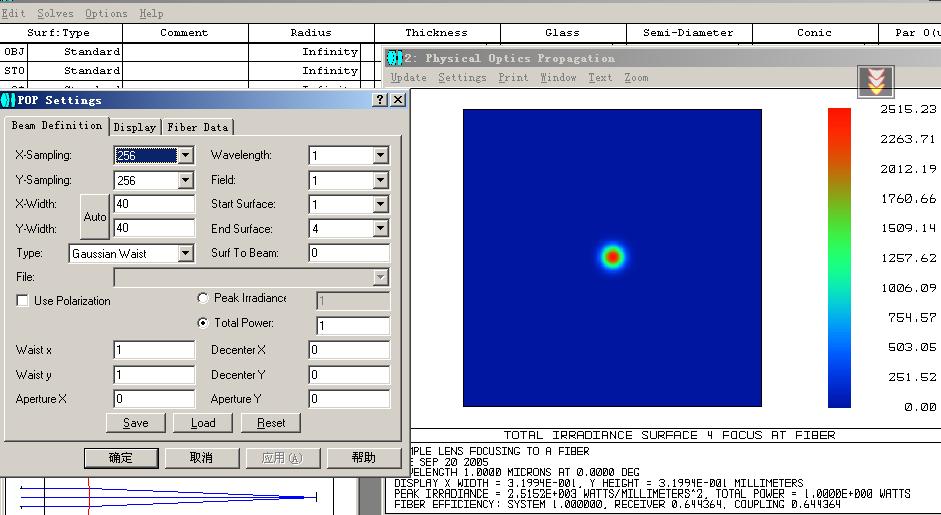The width and height of the screenshot is (941, 515).
Task: Click the Reset button
Action: (x=271, y=423)
